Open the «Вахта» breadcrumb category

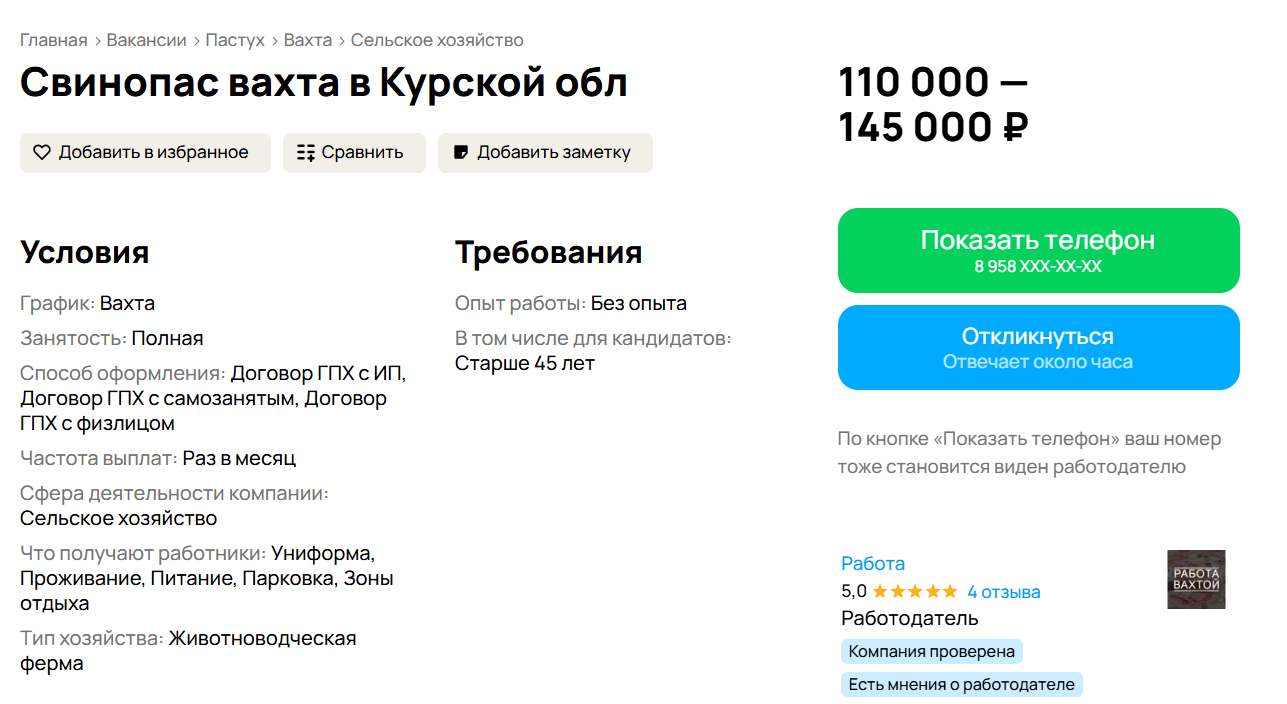(308, 40)
